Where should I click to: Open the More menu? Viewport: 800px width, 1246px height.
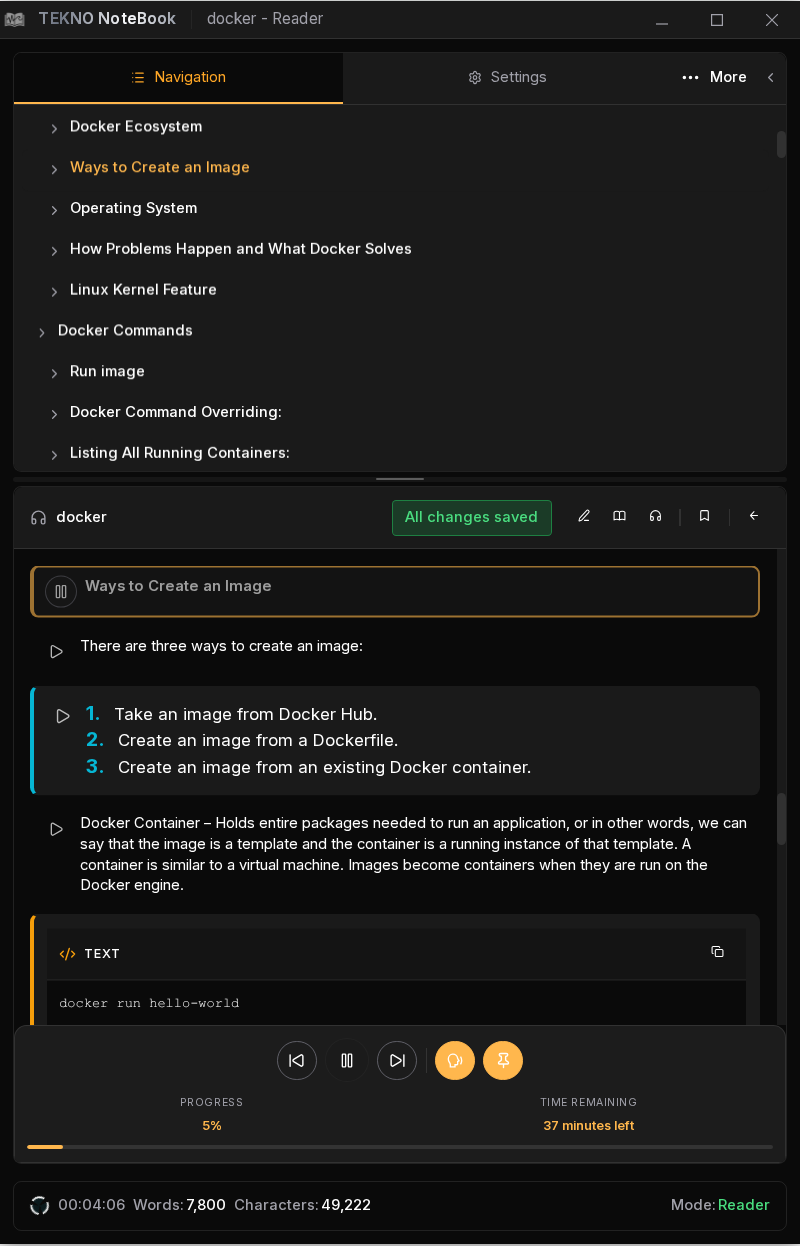(x=714, y=77)
